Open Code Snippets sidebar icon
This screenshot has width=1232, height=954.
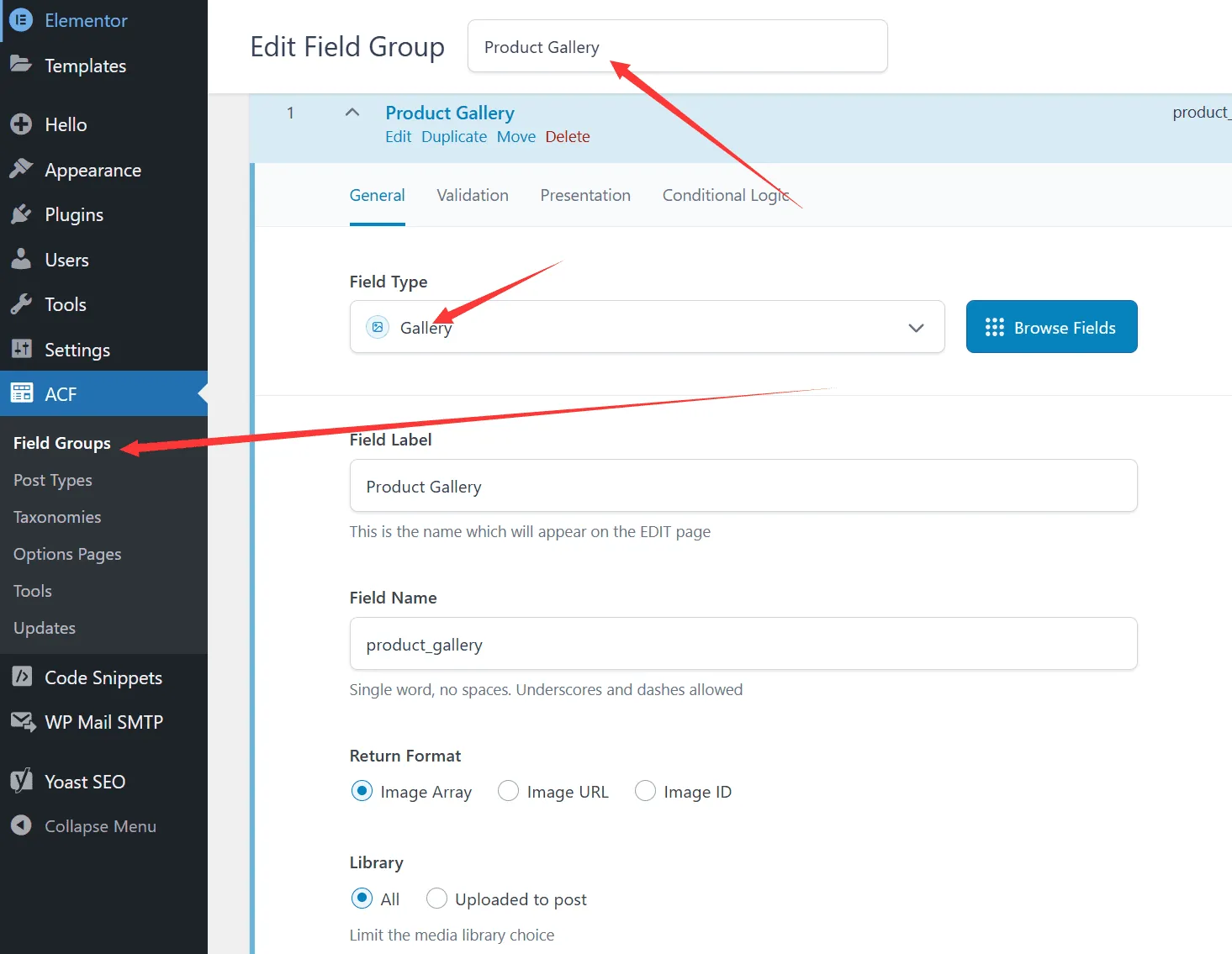[x=21, y=677]
